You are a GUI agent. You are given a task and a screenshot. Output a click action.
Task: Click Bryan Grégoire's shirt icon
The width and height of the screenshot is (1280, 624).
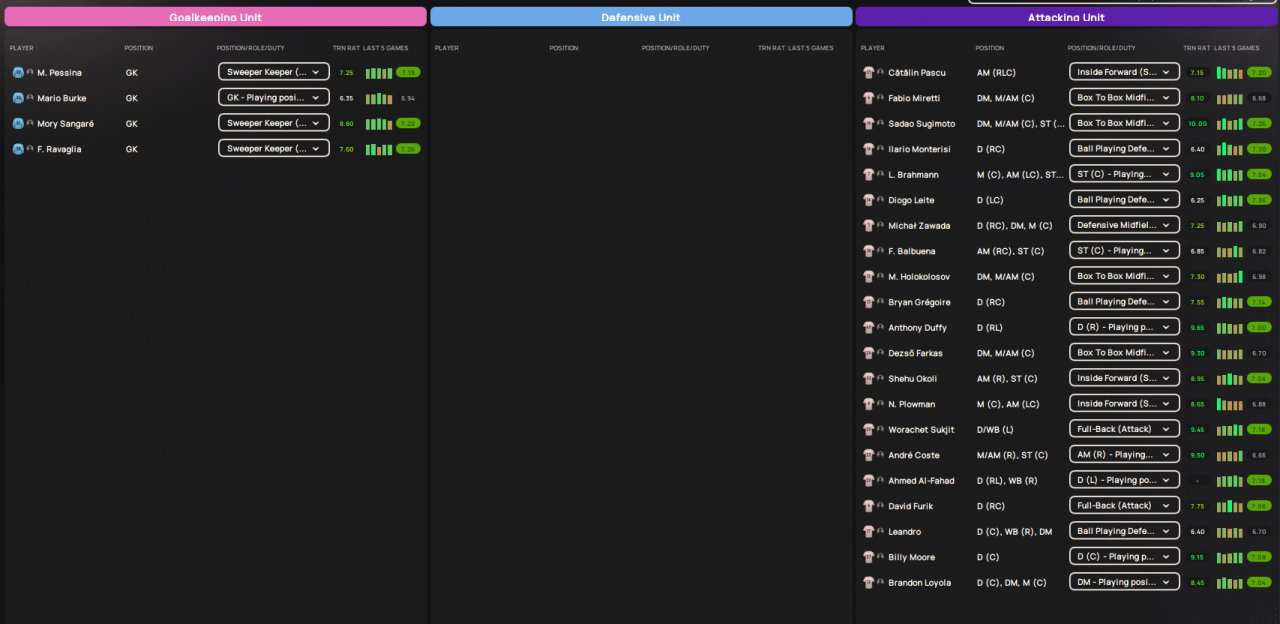click(x=869, y=302)
